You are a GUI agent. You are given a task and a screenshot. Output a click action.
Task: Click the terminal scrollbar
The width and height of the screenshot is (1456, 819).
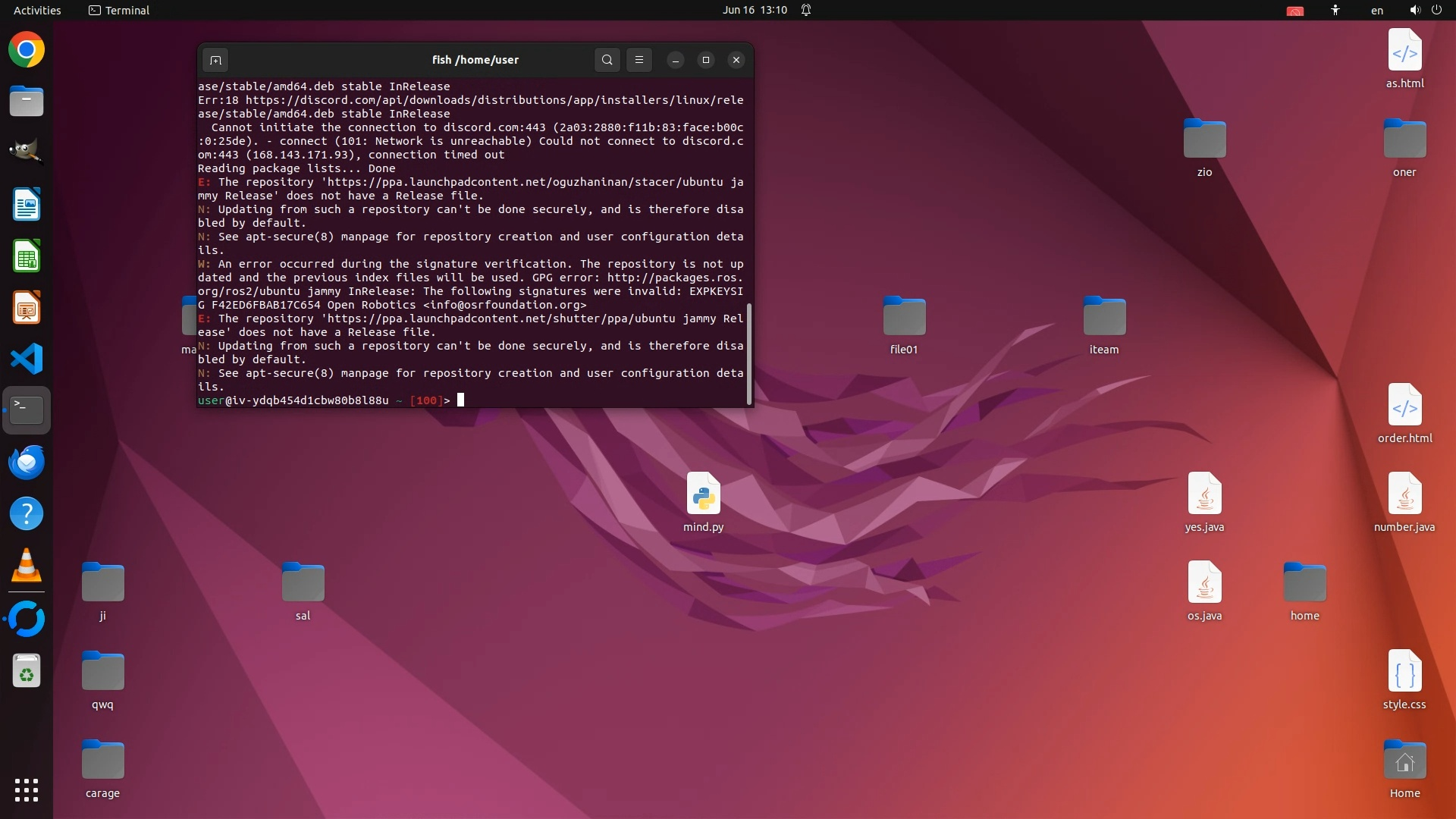(x=749, y=353)
